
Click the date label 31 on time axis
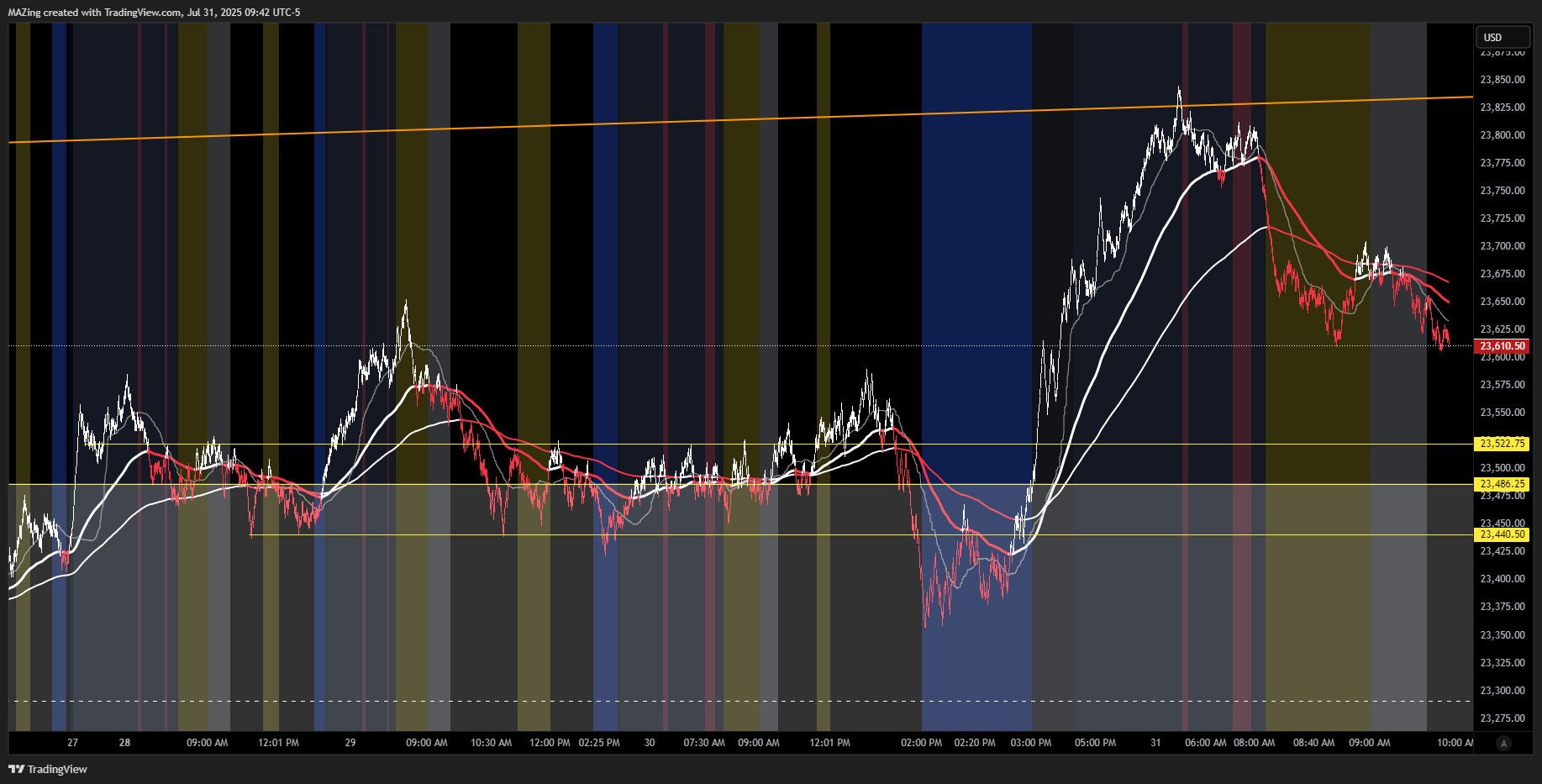(x=1156, y=743)
